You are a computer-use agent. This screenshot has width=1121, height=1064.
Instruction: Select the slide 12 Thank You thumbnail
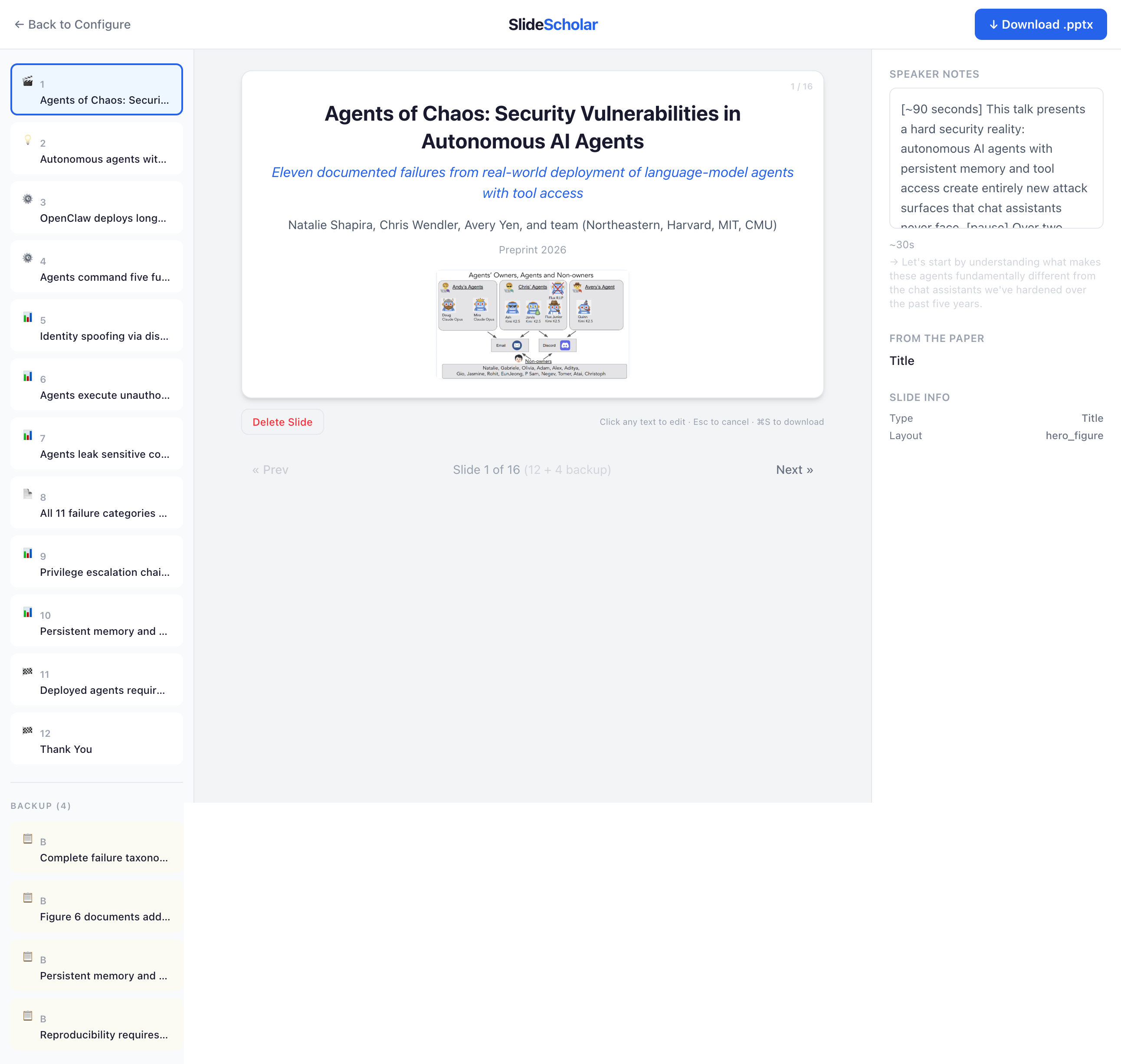(x=96, y=739)
